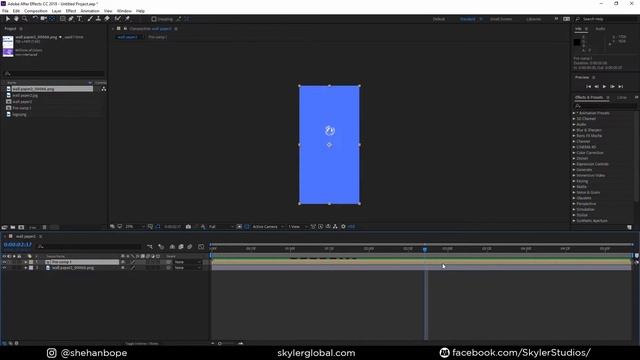Image resolution: width=640 pixels, height=360 pixels.
Task: Open composition mini-flowchart in timeline
Action: pyautogui.click(x=150, y=247)
